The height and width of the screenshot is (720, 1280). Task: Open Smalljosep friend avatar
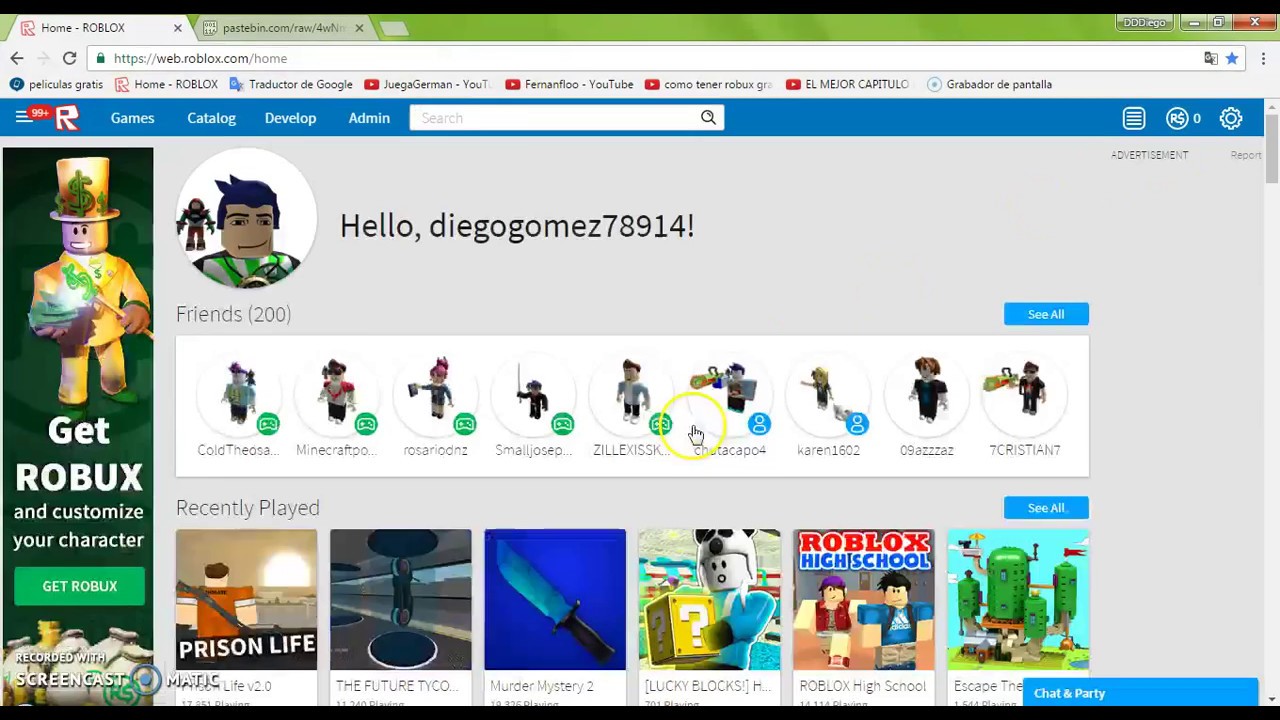pyautogui.click(x=533, y=394)
